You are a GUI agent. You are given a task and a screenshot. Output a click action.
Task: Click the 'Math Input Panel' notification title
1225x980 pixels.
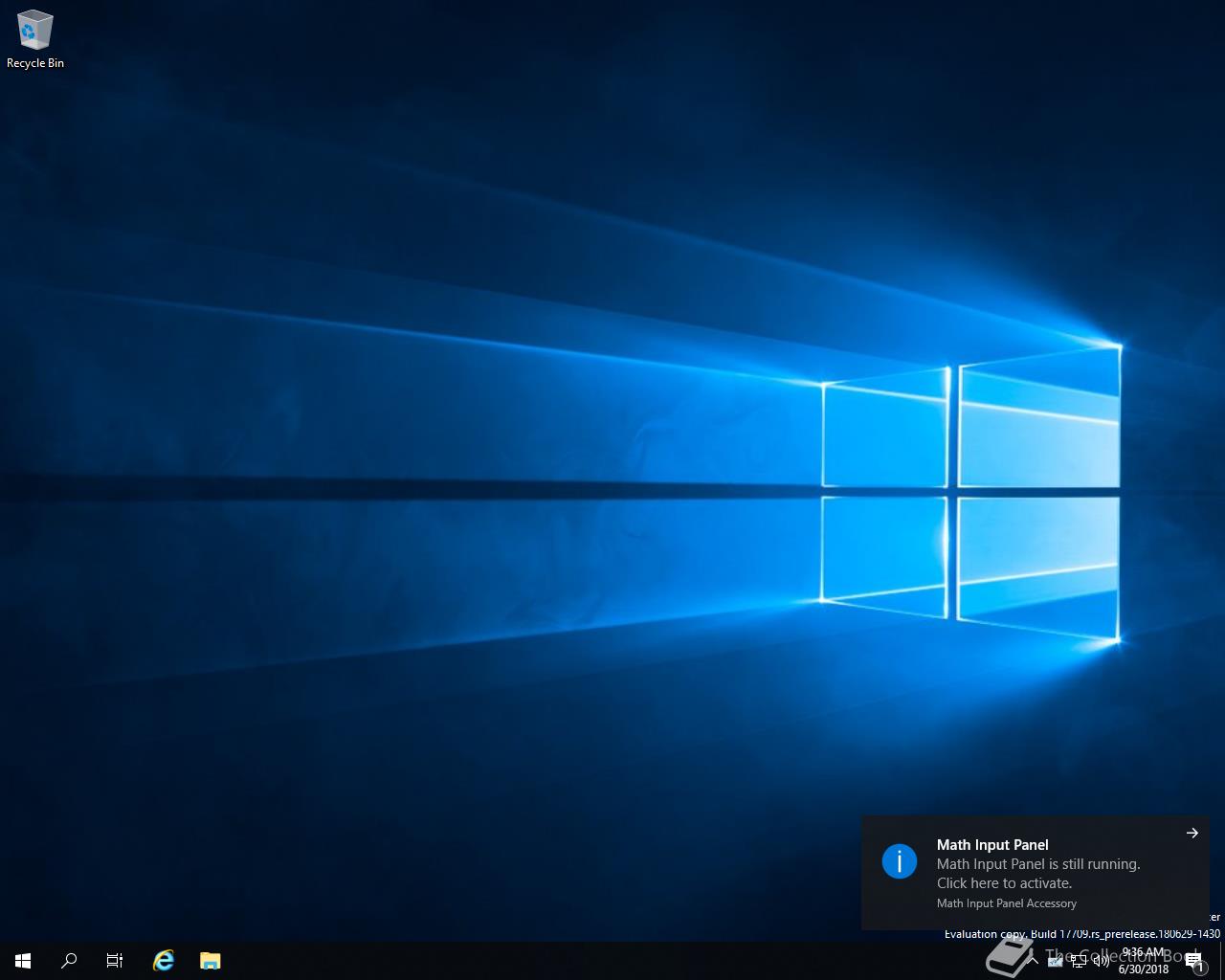pos(992,844)
